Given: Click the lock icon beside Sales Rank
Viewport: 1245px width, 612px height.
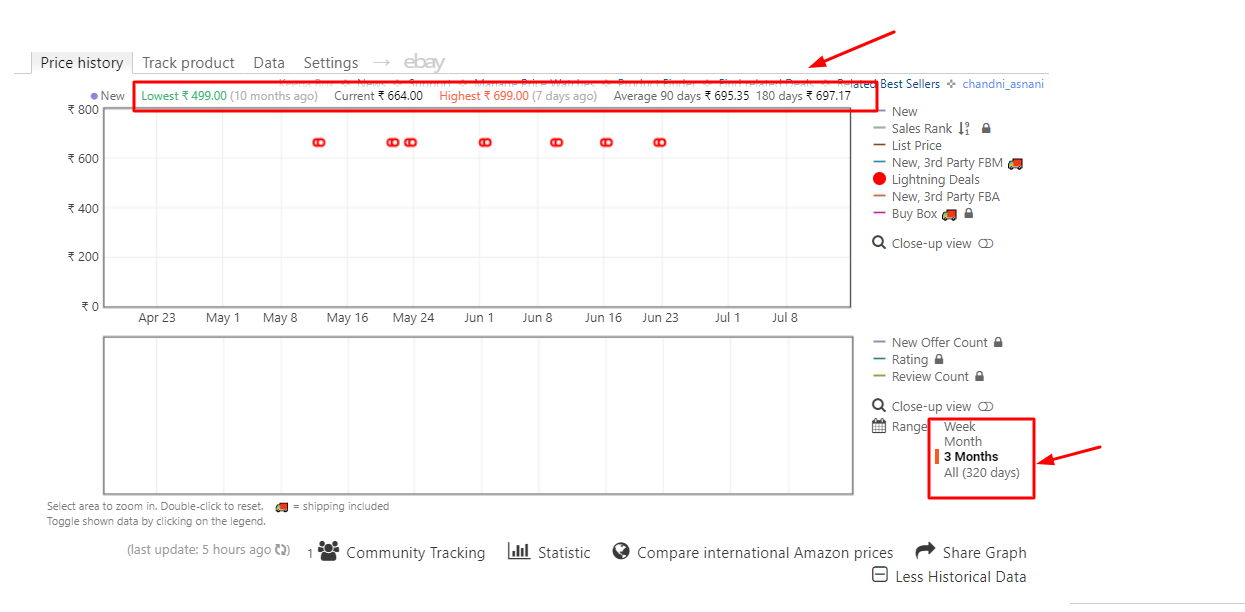Looking at the screenshot, I should 986,129.
